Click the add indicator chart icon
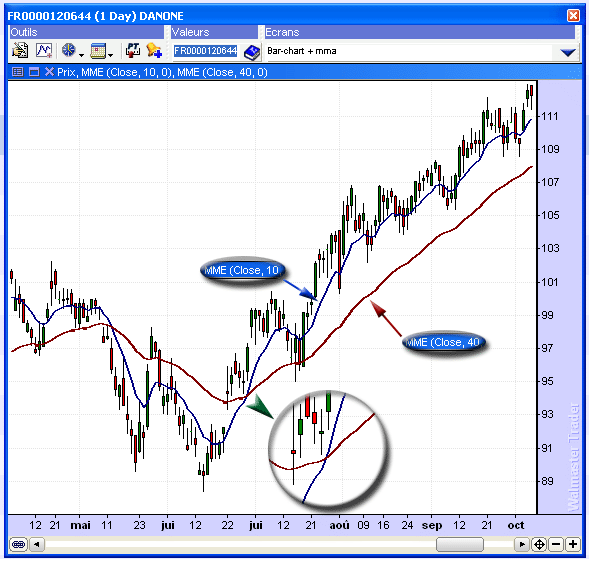 coord(44,50)
